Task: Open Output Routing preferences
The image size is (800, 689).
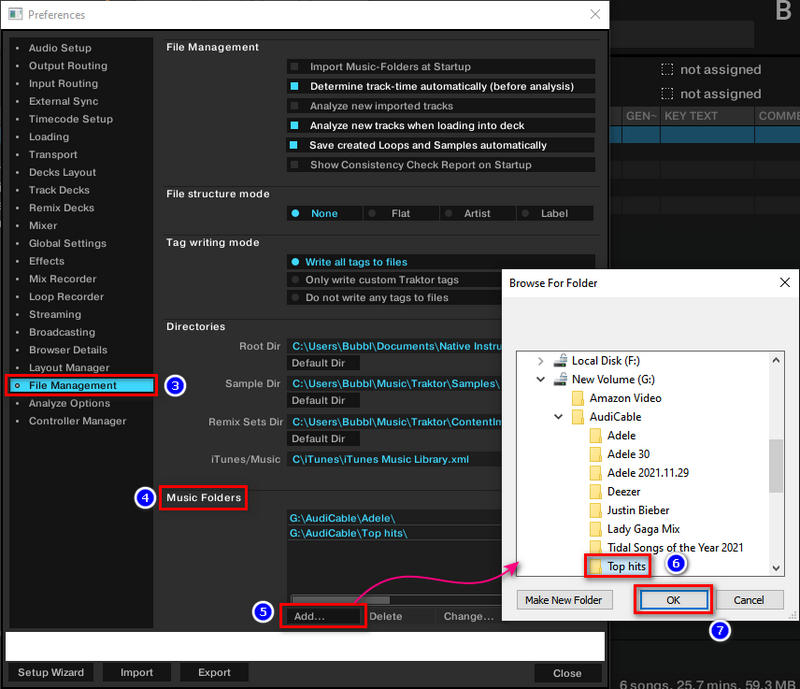Action: (x=68, y=66)
